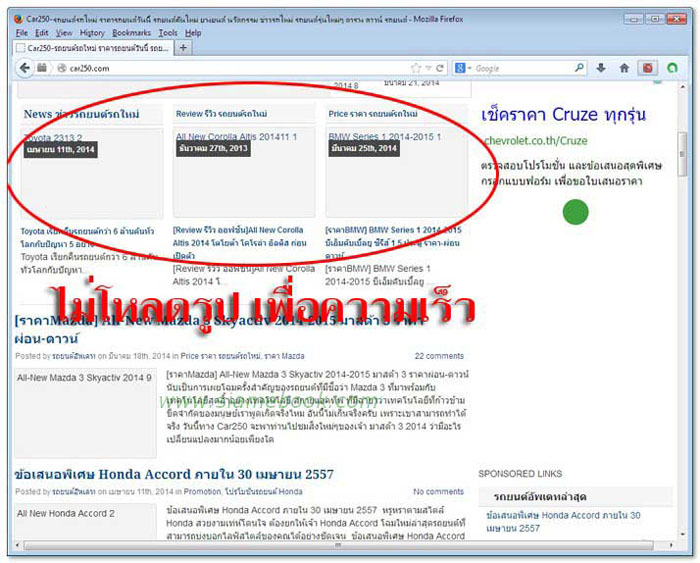This screenshot has height=563, width=700.
Task: Click the vertical scrollbar thumb
Action: pos(683,154)
